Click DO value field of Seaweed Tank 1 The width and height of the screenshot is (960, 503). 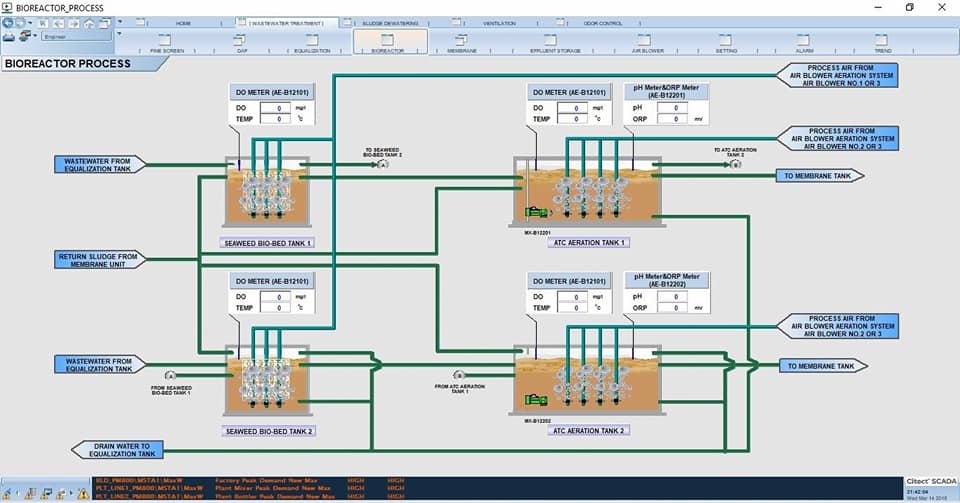tap(276, 108)
